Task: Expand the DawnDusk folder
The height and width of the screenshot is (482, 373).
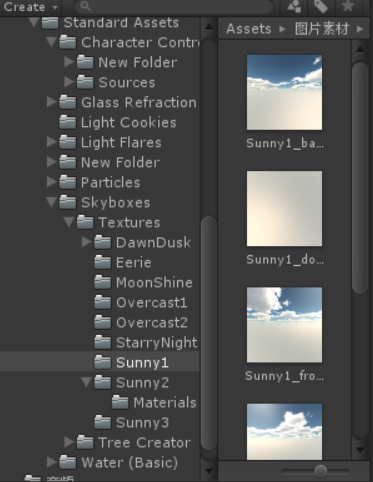Action: pos(86,242)
